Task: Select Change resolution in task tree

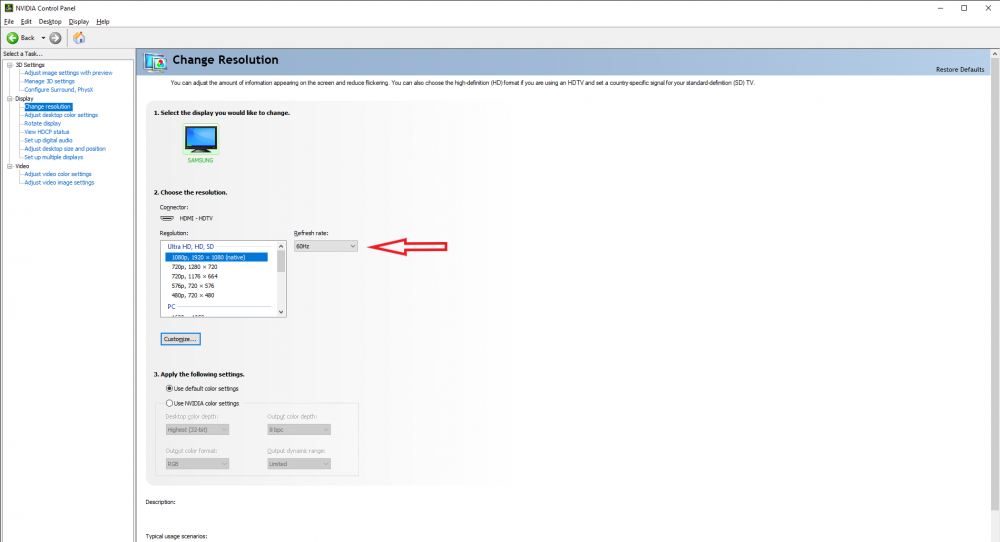Action: [48, 106]
